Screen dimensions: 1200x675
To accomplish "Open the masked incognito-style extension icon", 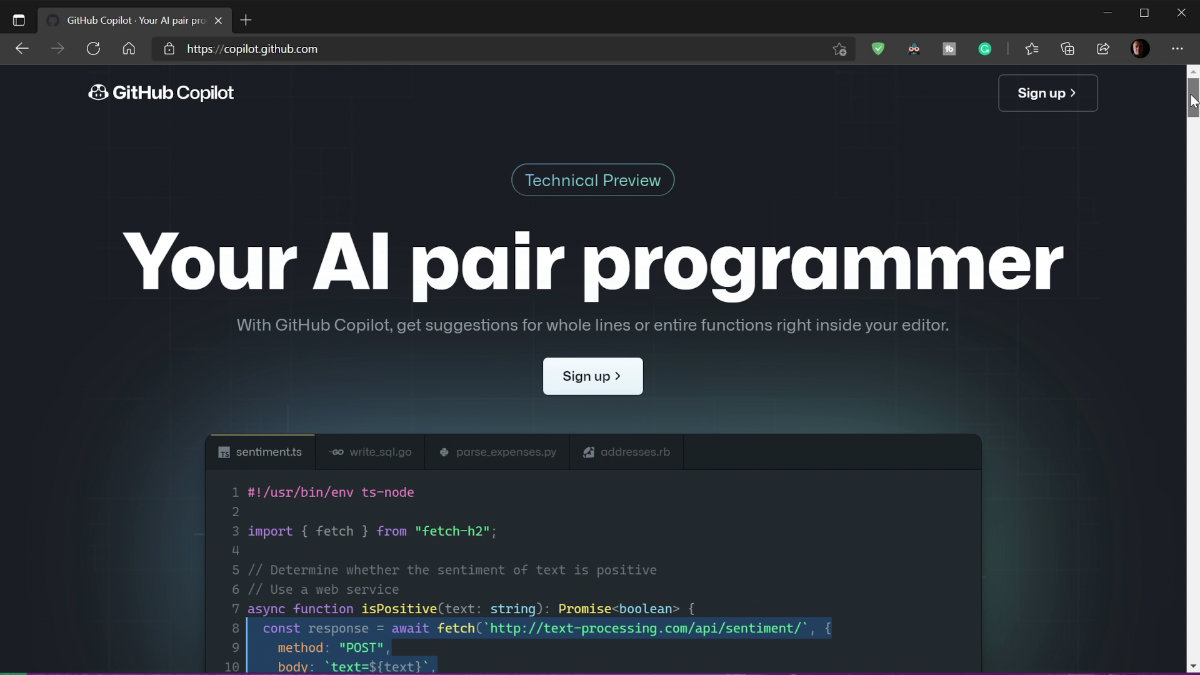I will point(913,48).
